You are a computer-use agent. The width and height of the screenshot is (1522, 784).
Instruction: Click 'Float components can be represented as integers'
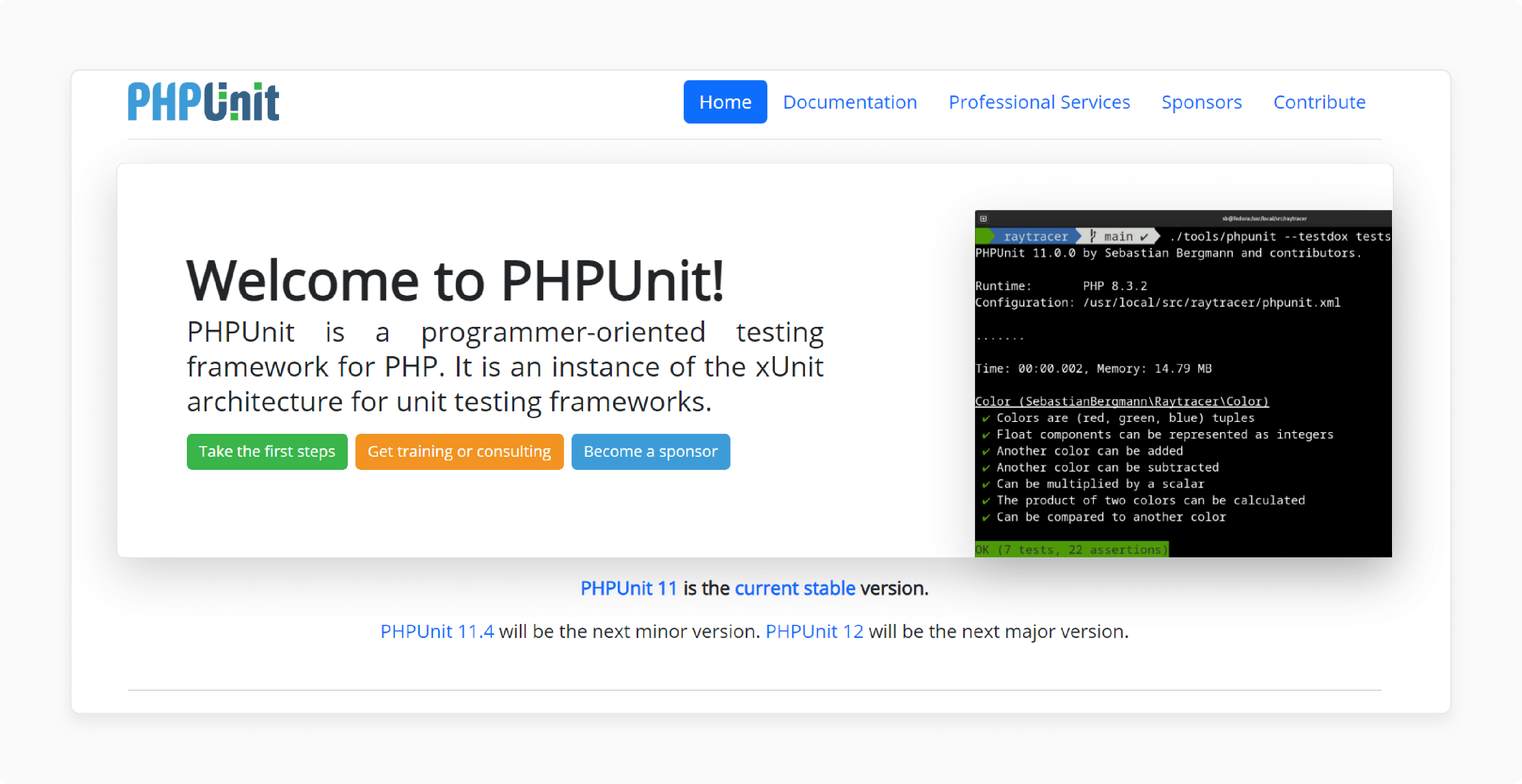pos(1158,435)
